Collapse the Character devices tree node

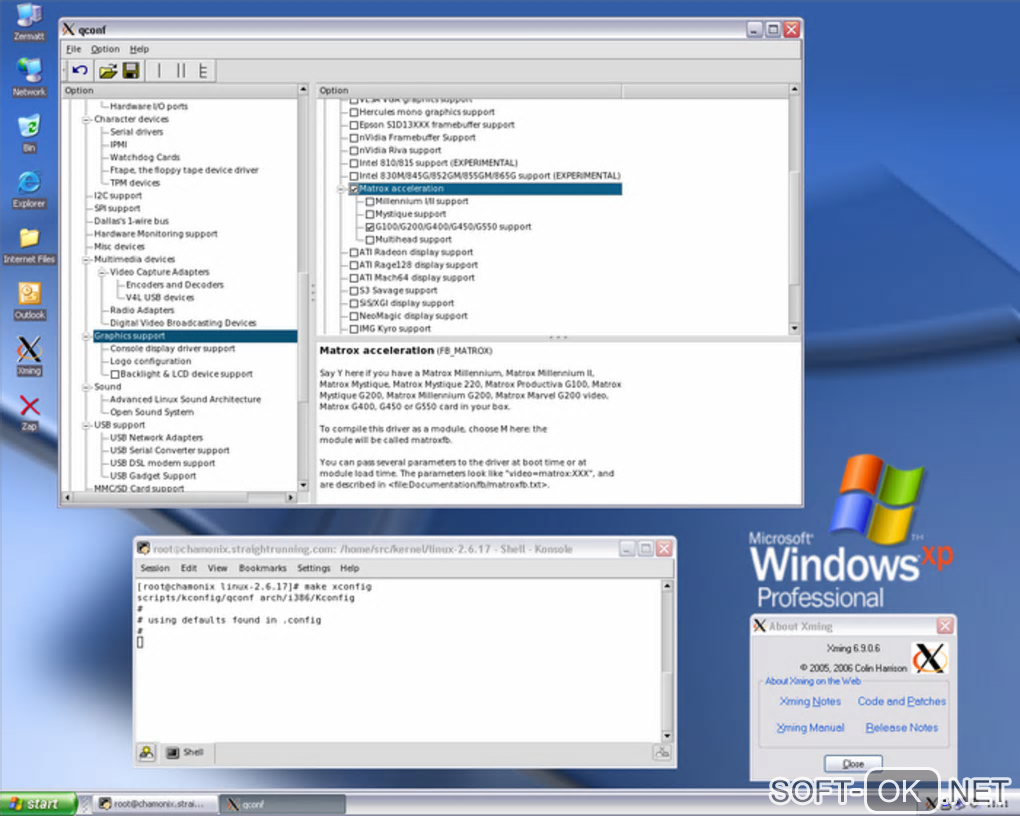[x=86, y=120]
